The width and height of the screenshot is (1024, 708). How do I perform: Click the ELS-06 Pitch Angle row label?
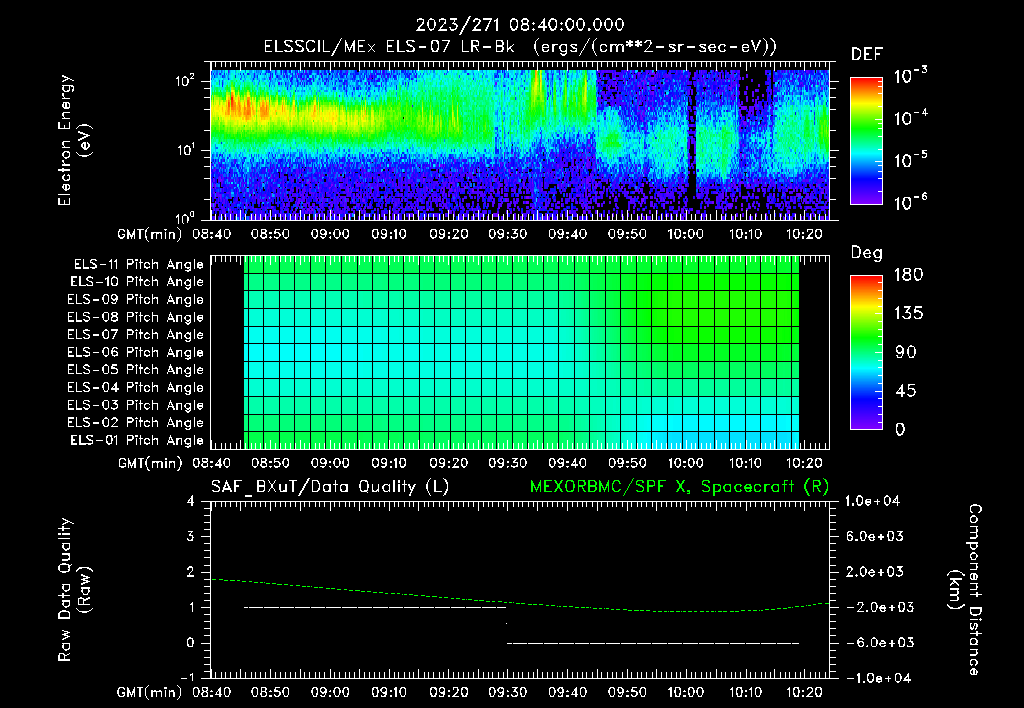pyautogui.click(x=136, y=352)
